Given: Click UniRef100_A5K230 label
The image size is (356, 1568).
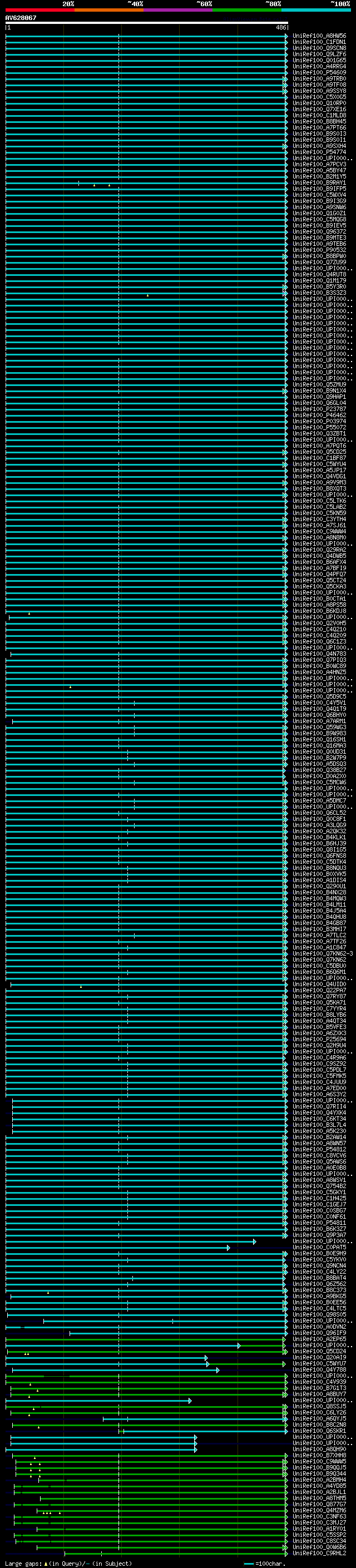Looking at the screenshot, I should pos(319,1131).
